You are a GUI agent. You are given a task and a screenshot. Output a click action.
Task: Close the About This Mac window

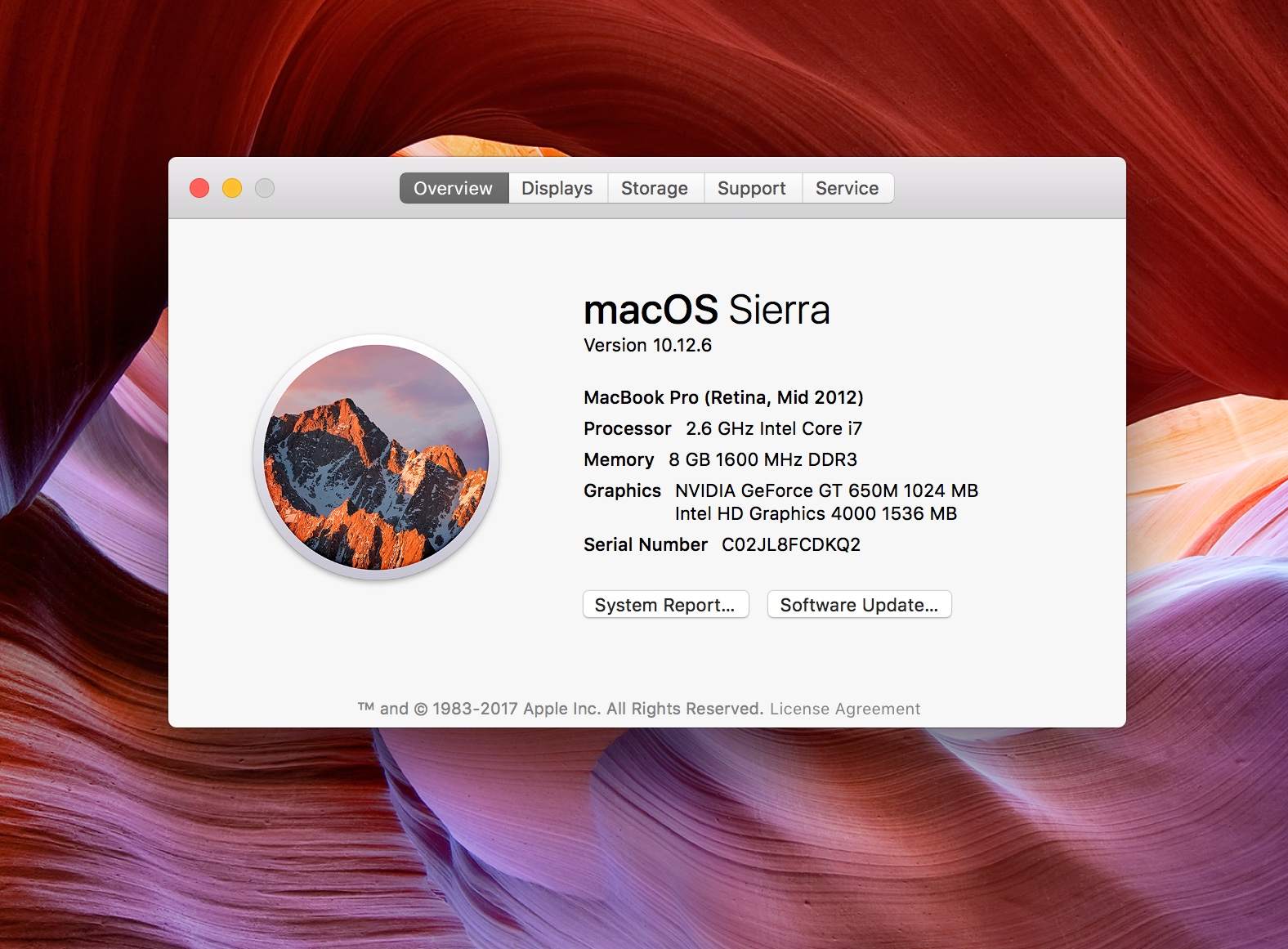199,188
